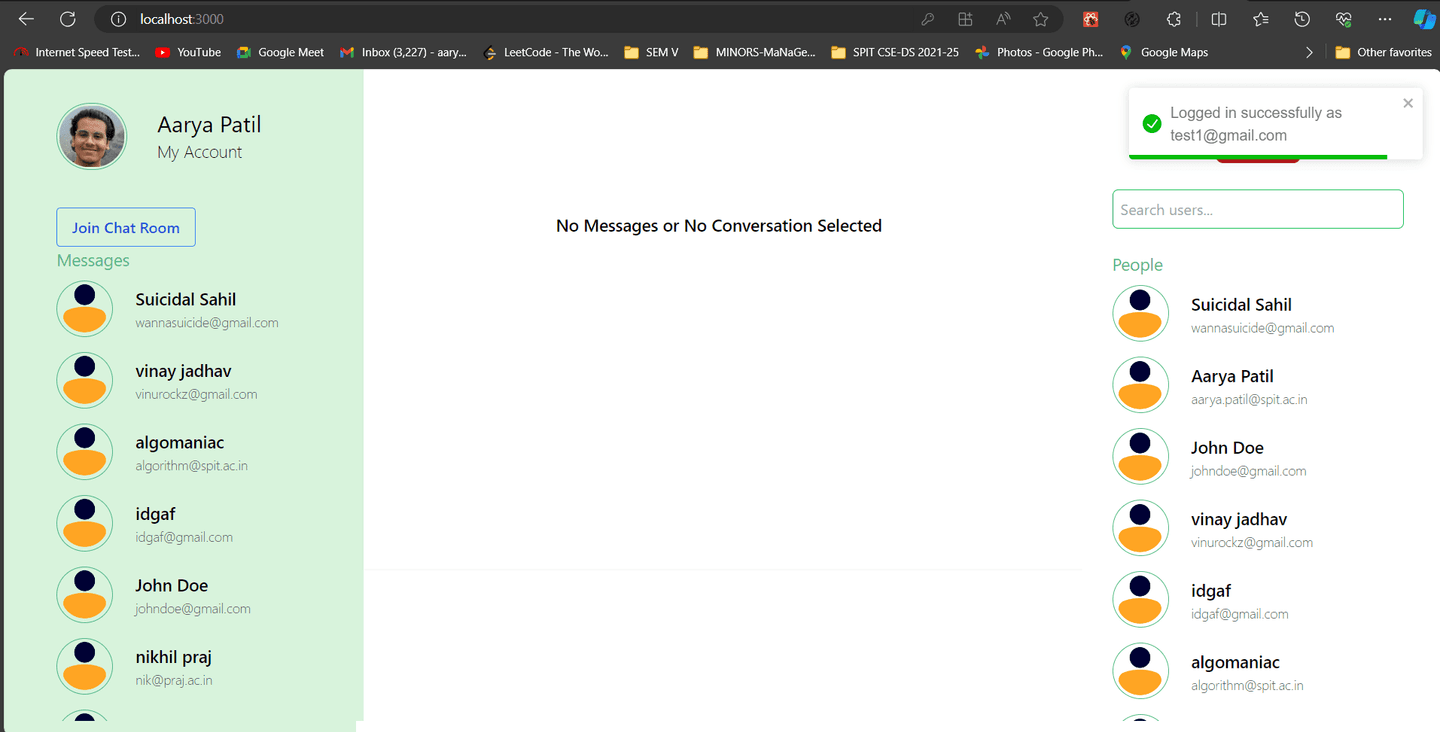Open the password key icon in address bar

click(927, 19)
